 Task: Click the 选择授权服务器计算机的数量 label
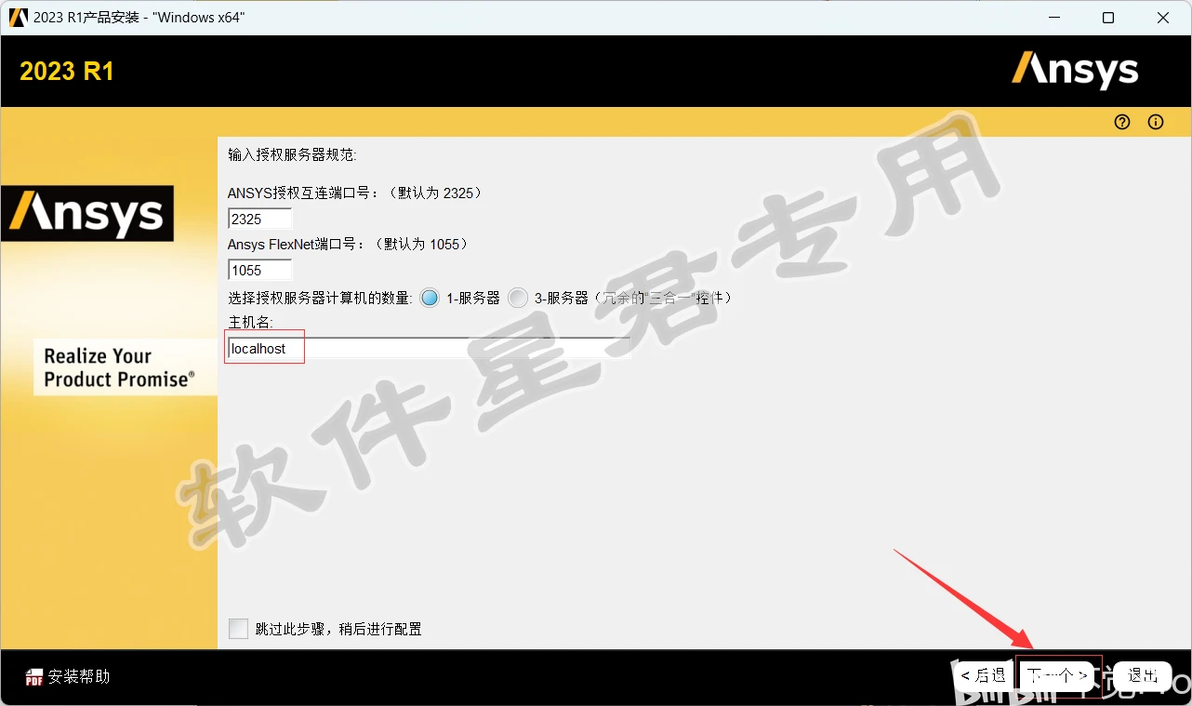320,298
